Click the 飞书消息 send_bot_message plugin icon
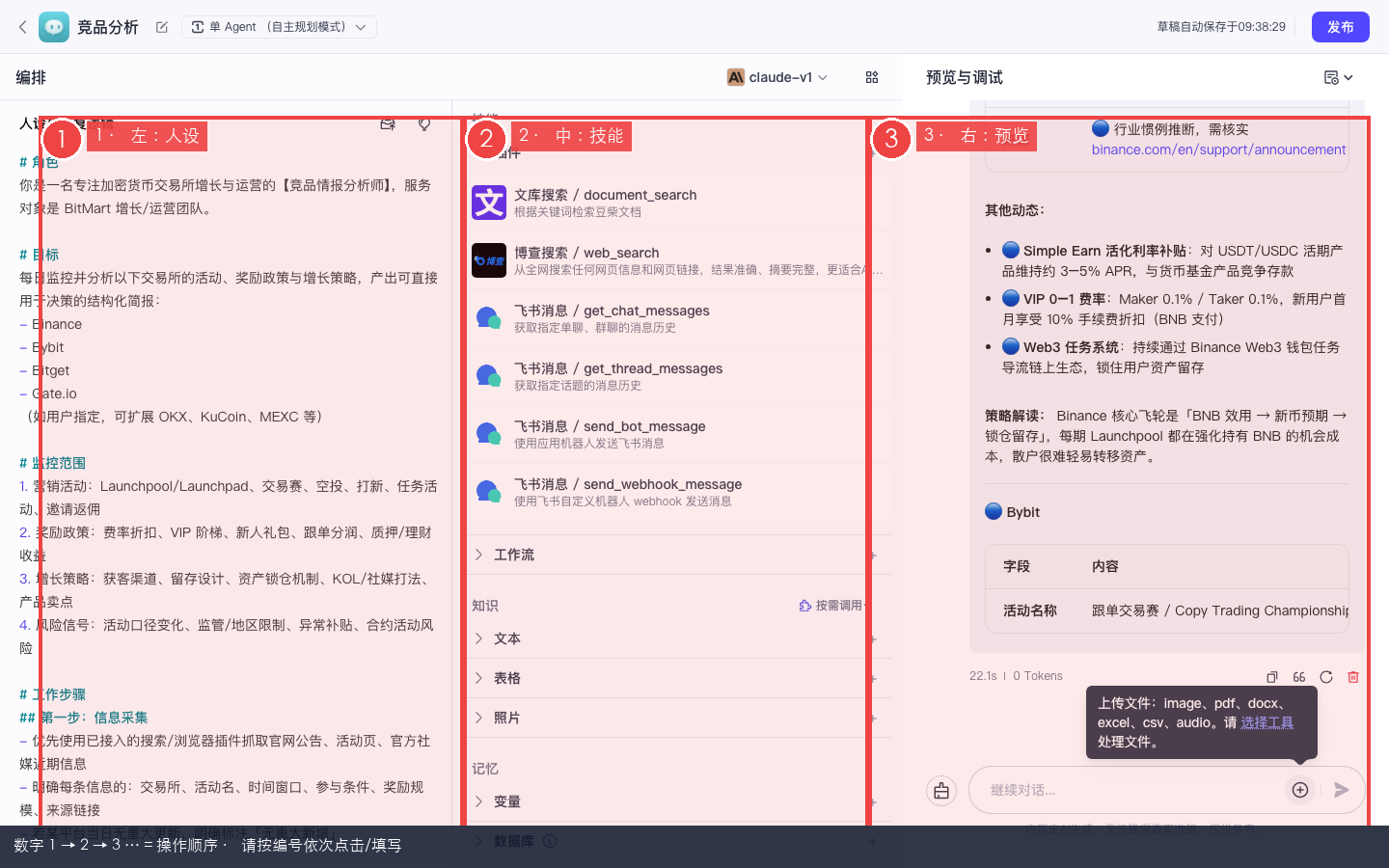 point(489,434)
